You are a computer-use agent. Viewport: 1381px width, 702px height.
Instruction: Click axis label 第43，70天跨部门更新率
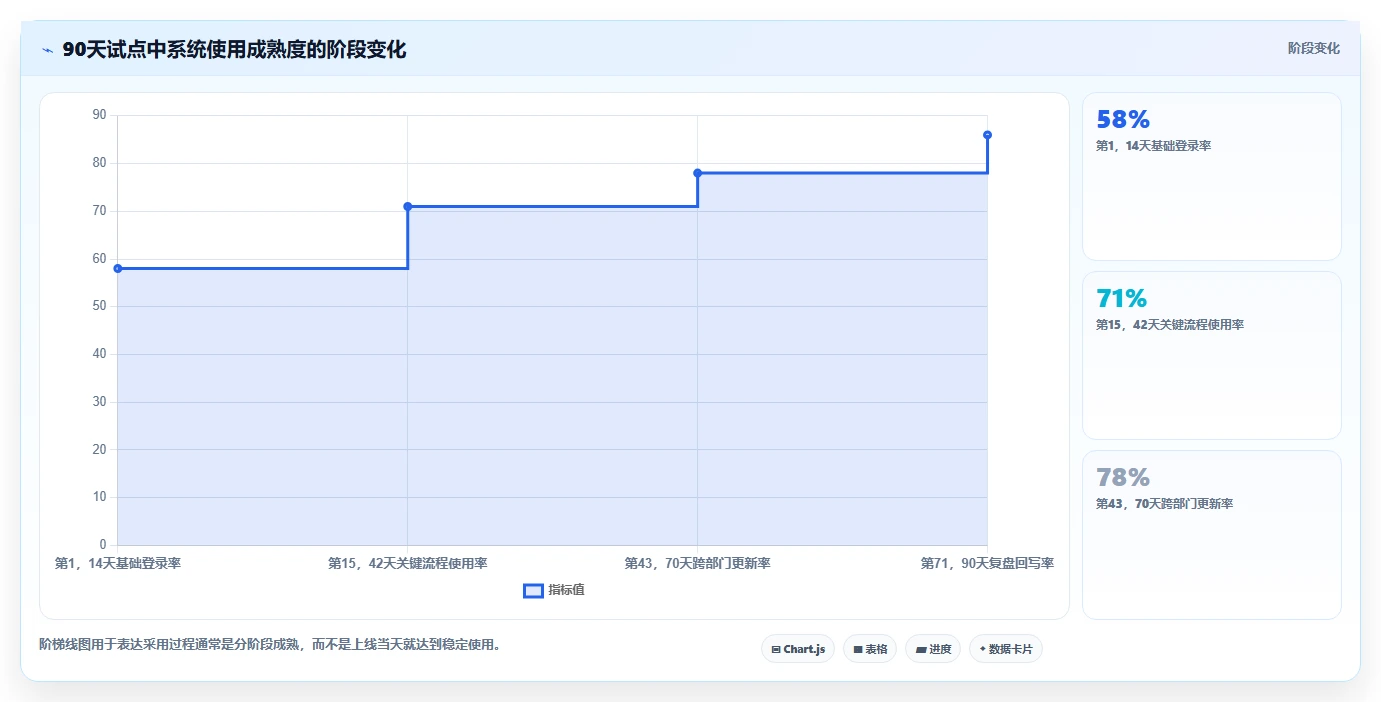[698, 563]
